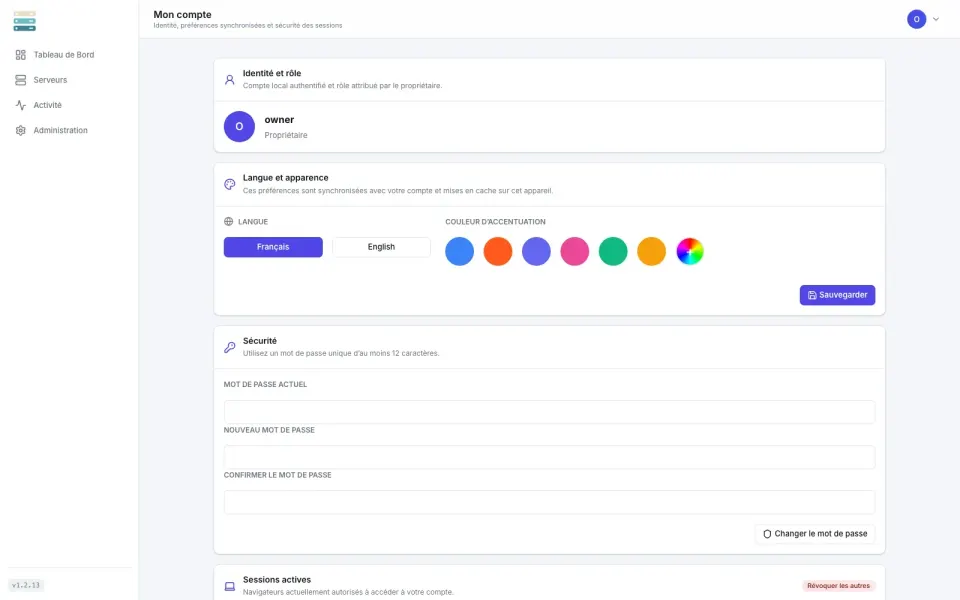Click the person icon beside Identité et rôle
Screen dimensions: 960x600
coord(230,80)
